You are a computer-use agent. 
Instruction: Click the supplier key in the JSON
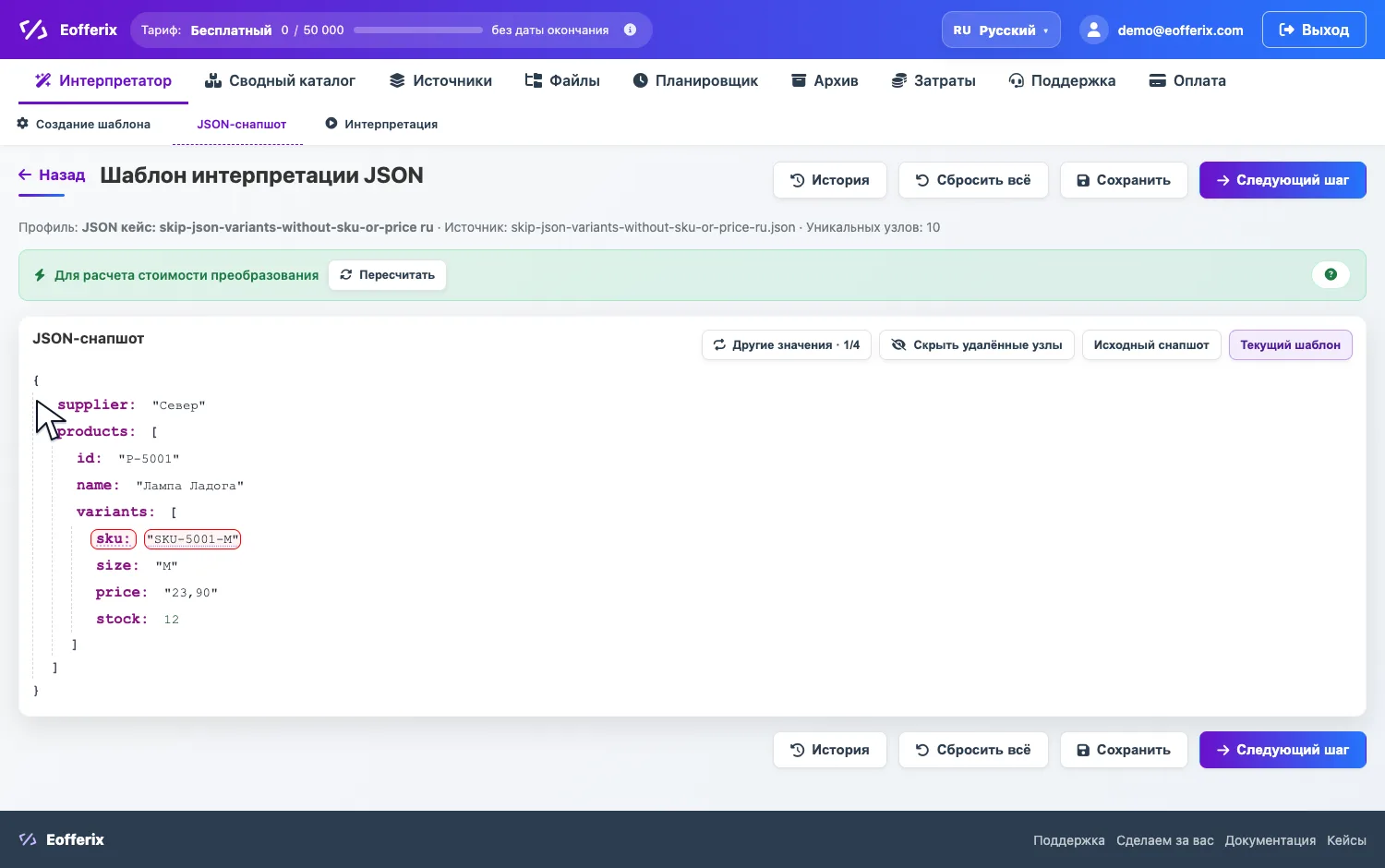click(x=96, y=404)
